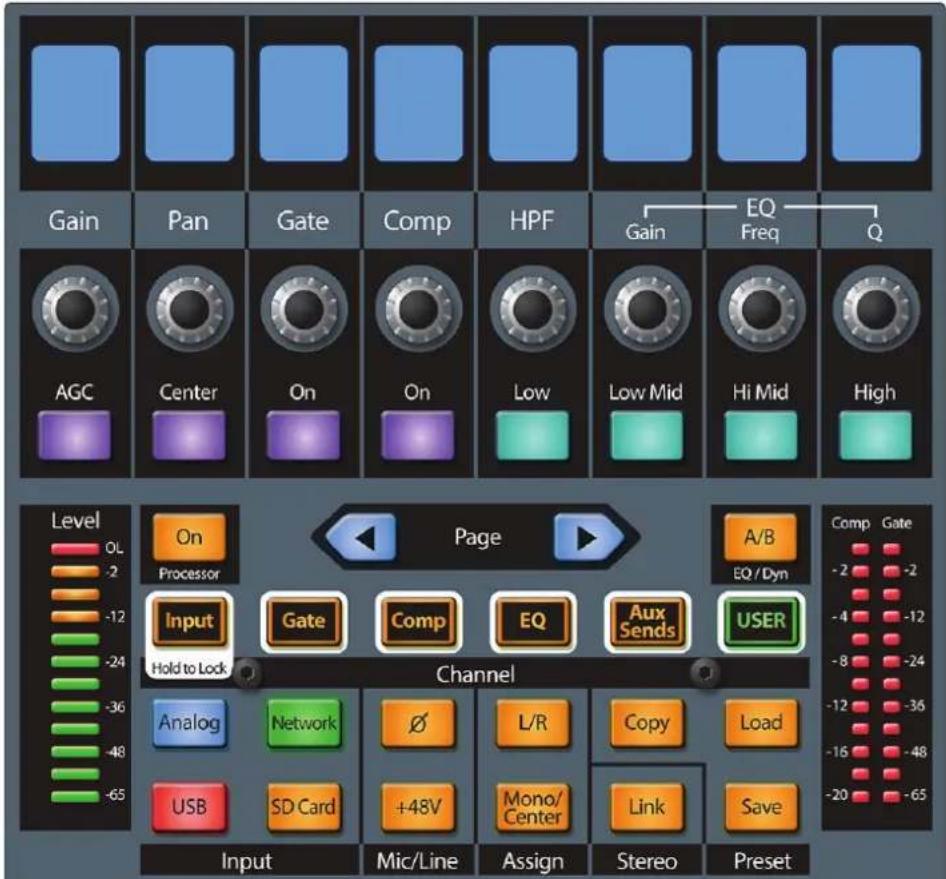The width and height of the screenshot is (946, 879).
Task: Click the Load preset button
Action: click(x=761, y=723)
